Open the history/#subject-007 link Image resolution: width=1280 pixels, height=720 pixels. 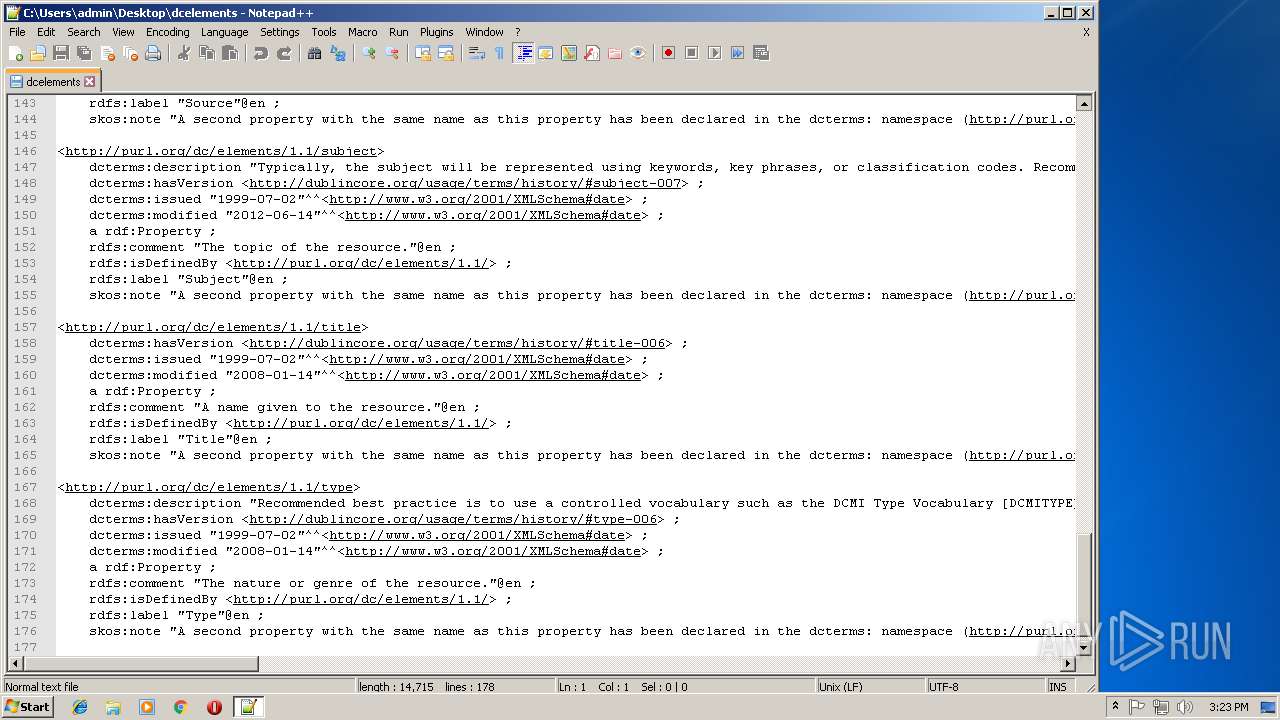click(x=465, y=183)
